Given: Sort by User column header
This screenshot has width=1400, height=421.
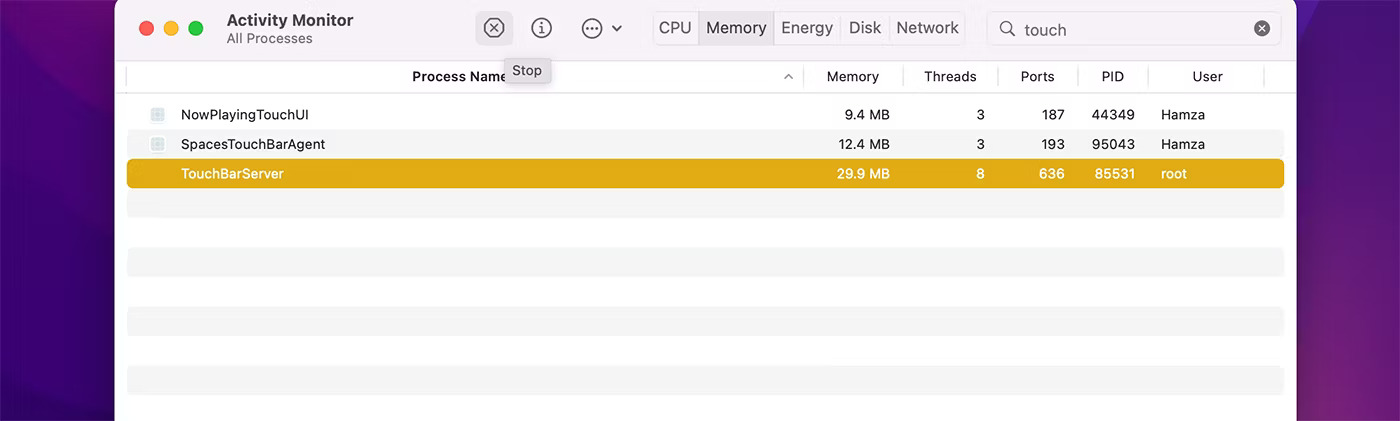Looking at the screenshot, I should [x=1207, y=76].
